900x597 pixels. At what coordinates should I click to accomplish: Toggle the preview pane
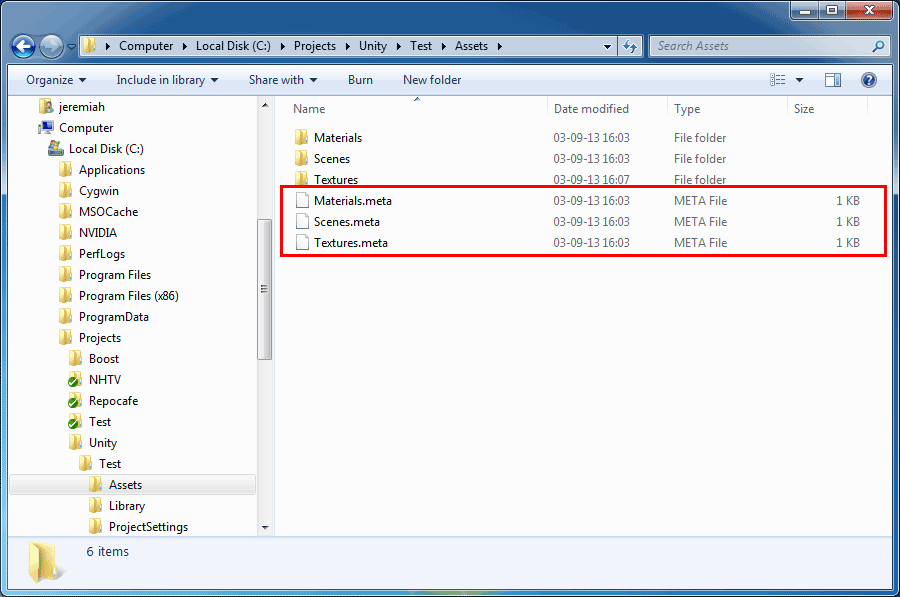pos(833,80)
